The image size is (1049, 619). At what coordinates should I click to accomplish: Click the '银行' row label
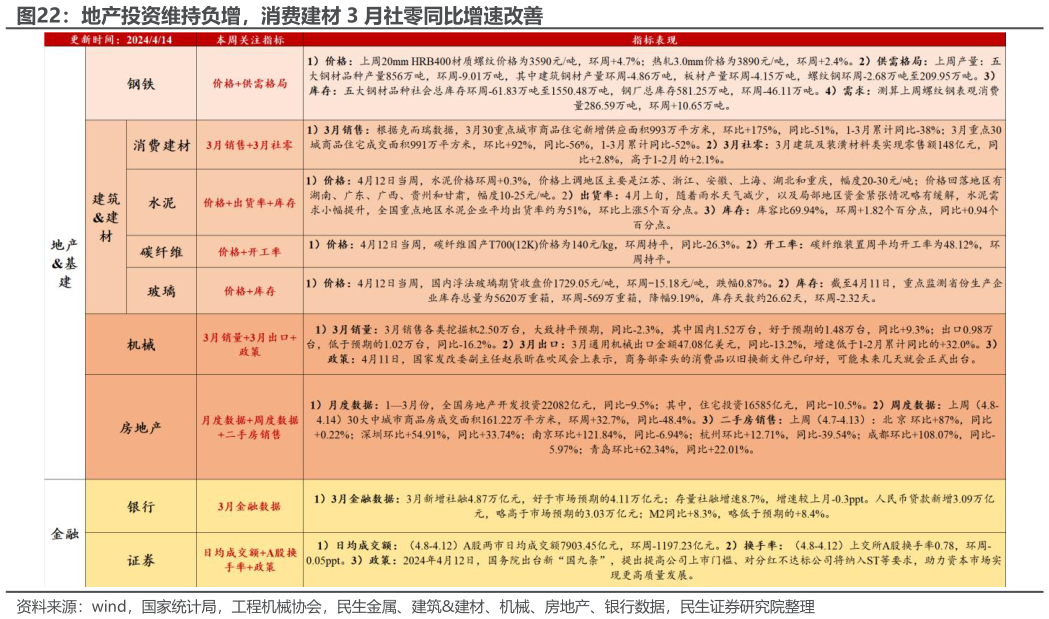140,507
